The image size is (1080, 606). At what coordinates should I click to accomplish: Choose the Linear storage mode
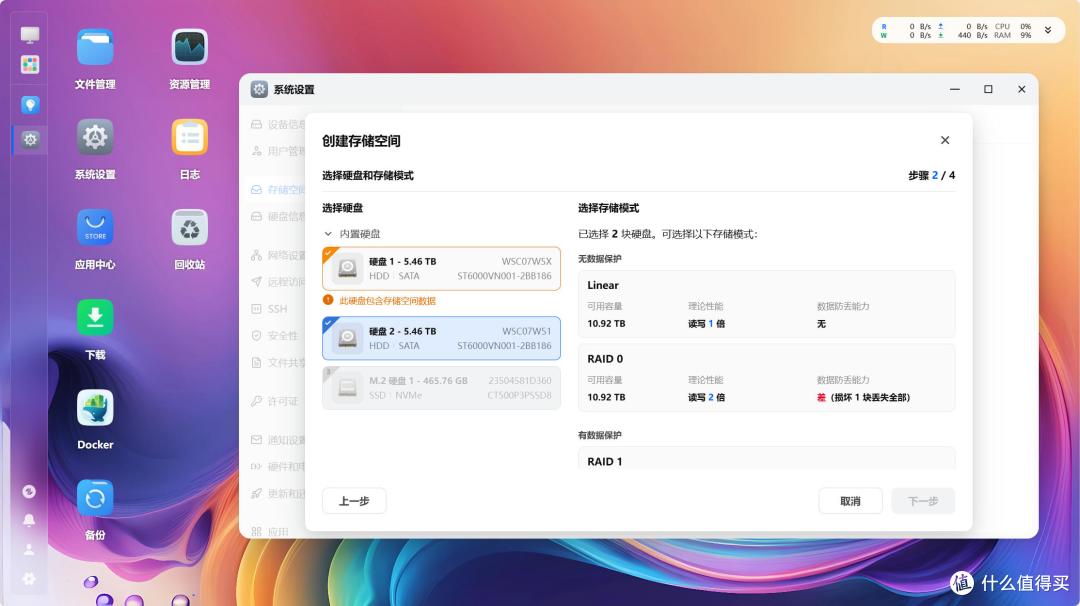click(x=767, y=304)
